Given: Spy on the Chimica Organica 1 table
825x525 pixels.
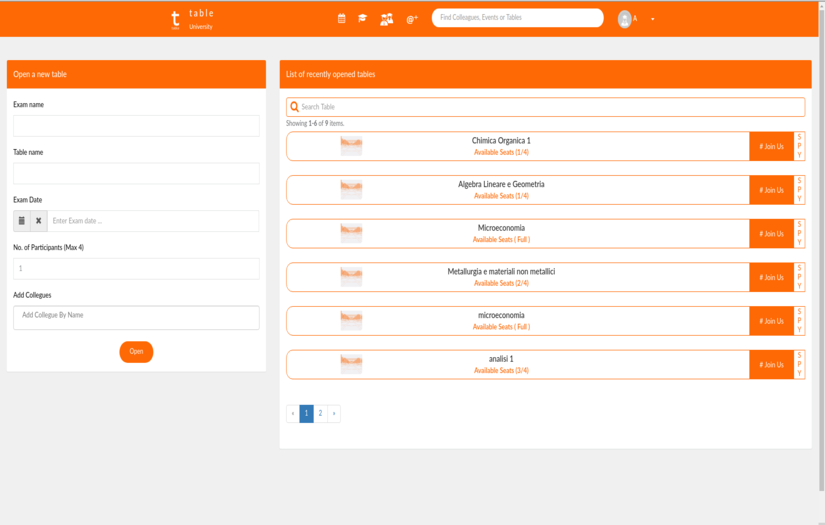Looking at the screenshot, I should [x=799, y=146].
